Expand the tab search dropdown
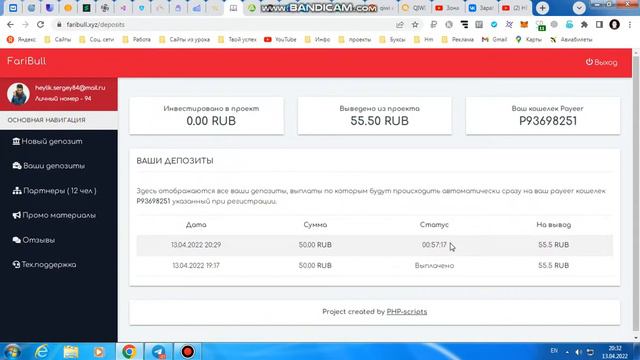 point(579,8)
